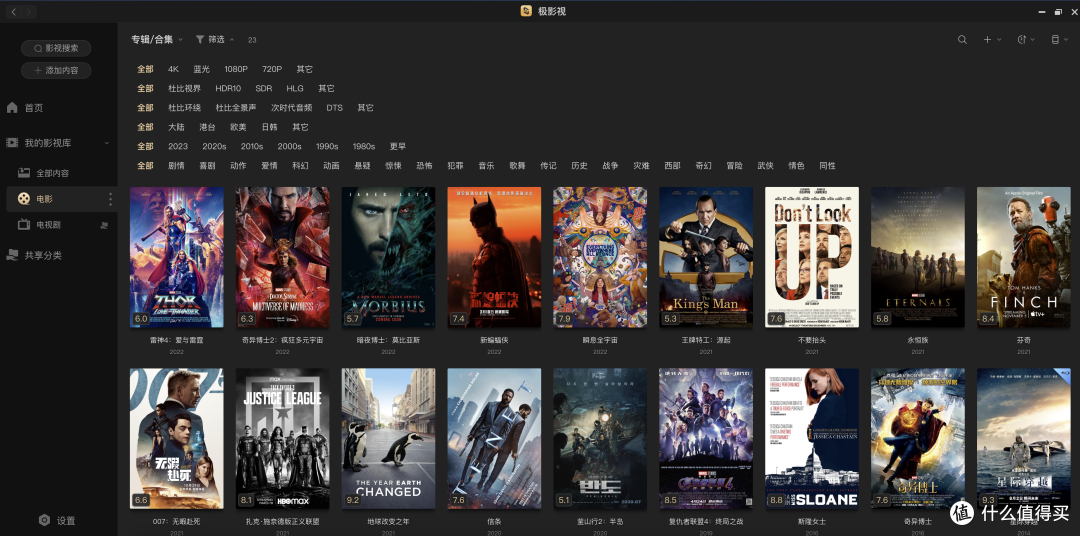Filter by 杜比全景声 audio
The height and width of the screenshot is (536, 1080).
pos(236,107)
